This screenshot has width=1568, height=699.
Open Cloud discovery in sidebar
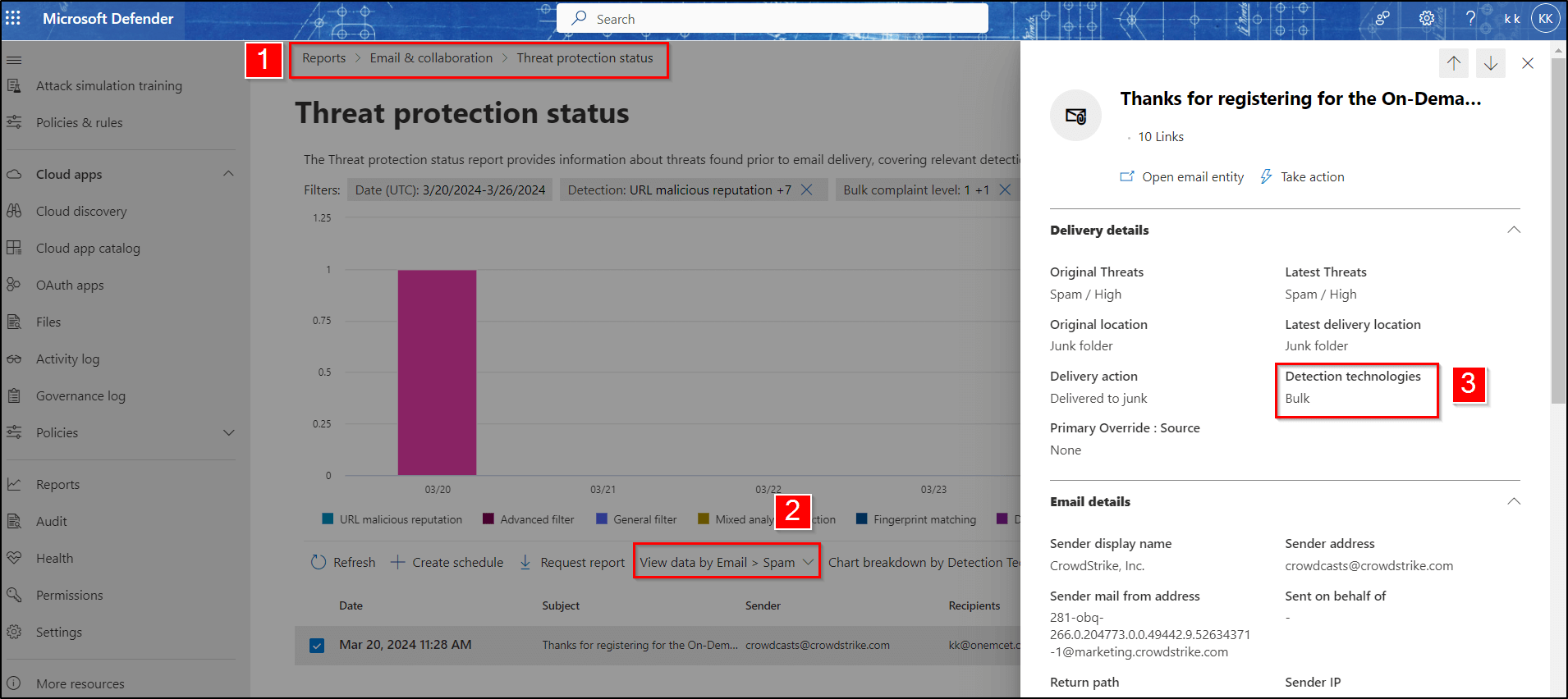click(x=81, y=211)
